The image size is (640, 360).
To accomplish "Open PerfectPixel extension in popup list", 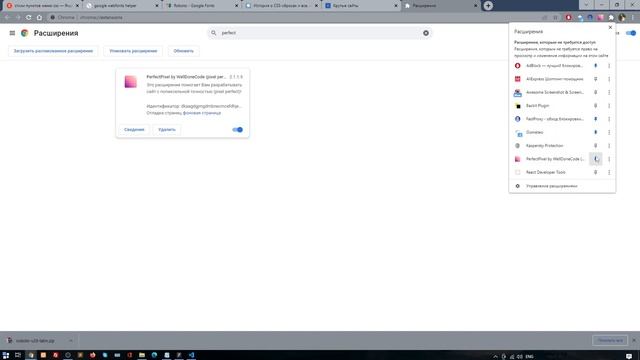I will pyautogui.click(x=550, y=159).
